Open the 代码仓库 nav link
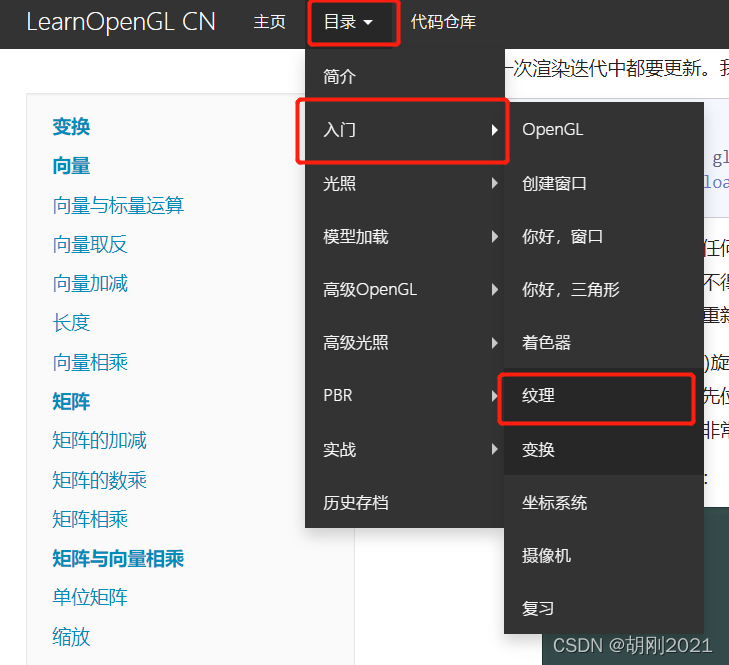The width and height of the screenshot is (729, 665). [443, 22]
